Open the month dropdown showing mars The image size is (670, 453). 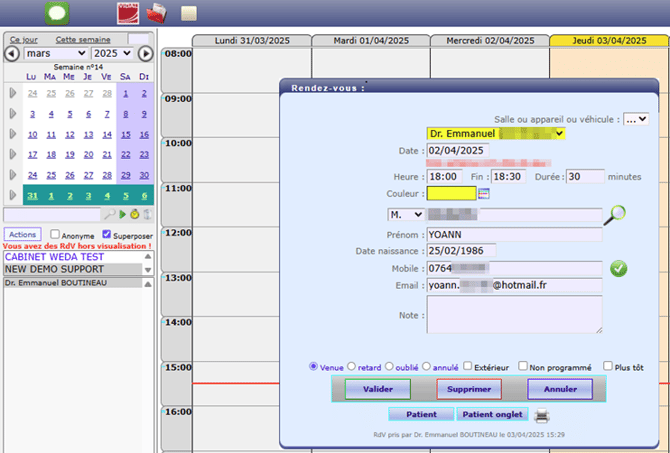[56, 53]
